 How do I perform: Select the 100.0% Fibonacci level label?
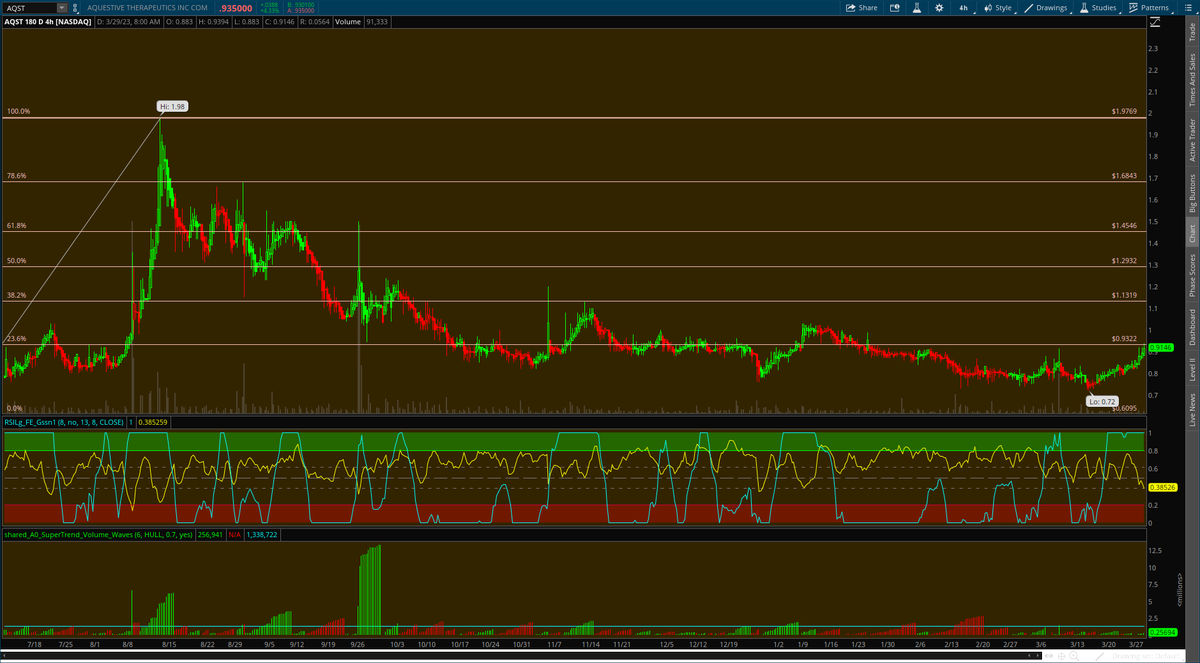[x=17, y=112]
